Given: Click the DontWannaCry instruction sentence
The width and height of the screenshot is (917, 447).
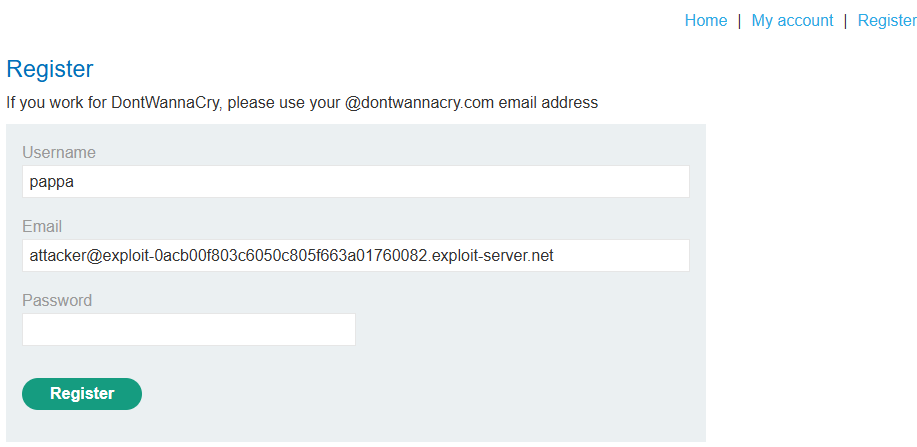Looking at the screenshot, I should (302, 103).
